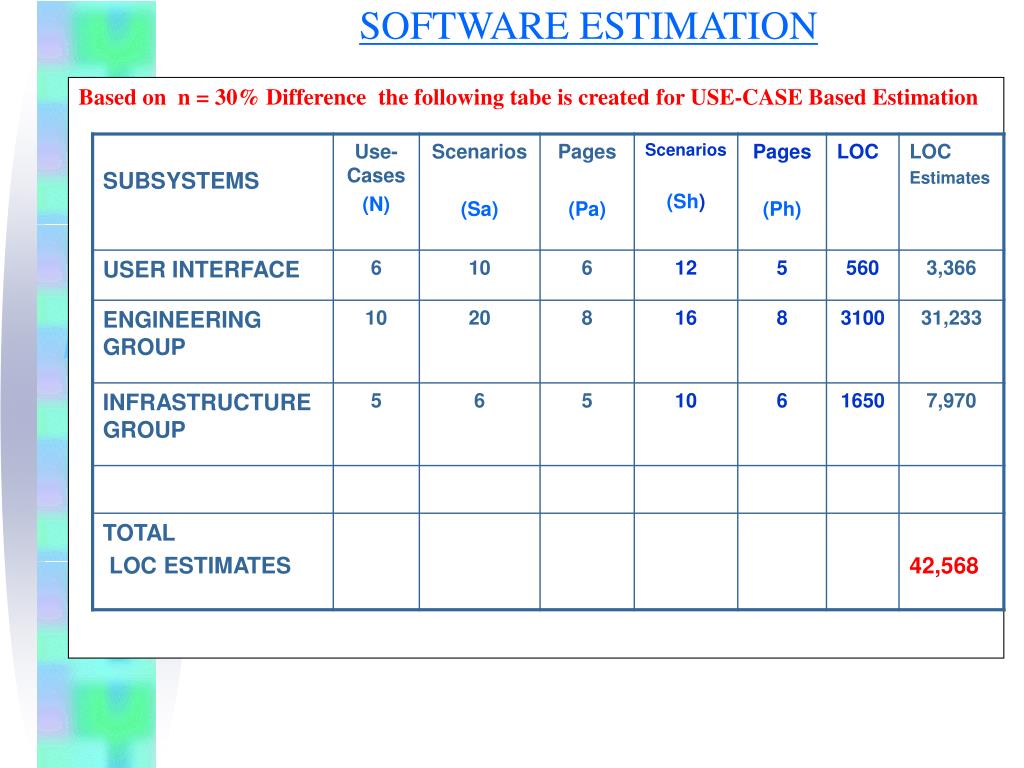
Task: Click User Interface Scenarios (Sa) value 10
Action: click(x=479, y=268)
